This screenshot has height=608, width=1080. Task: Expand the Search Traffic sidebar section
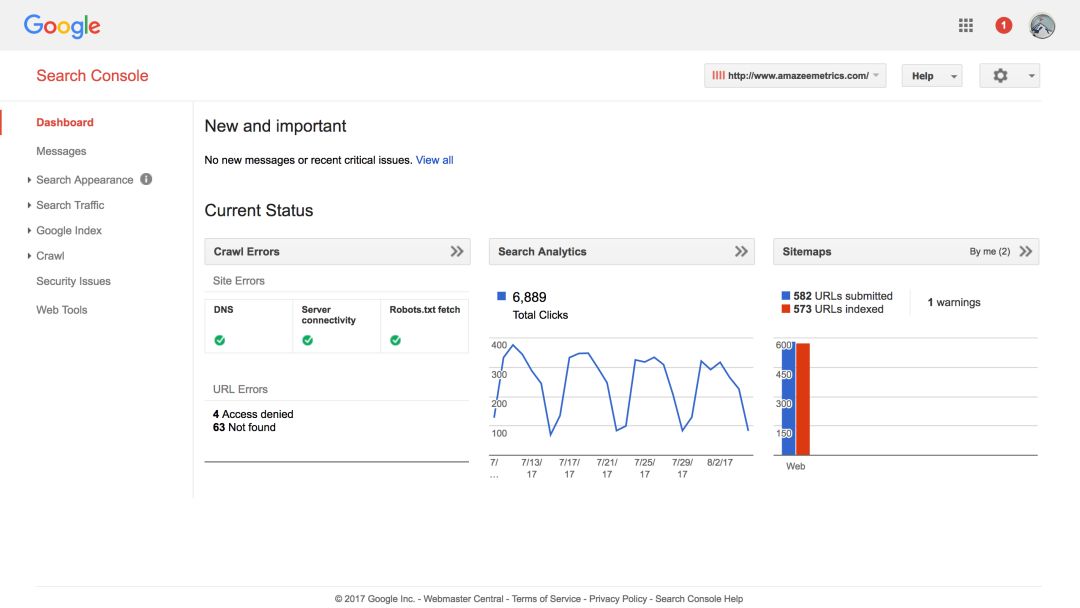coord(70,205)
